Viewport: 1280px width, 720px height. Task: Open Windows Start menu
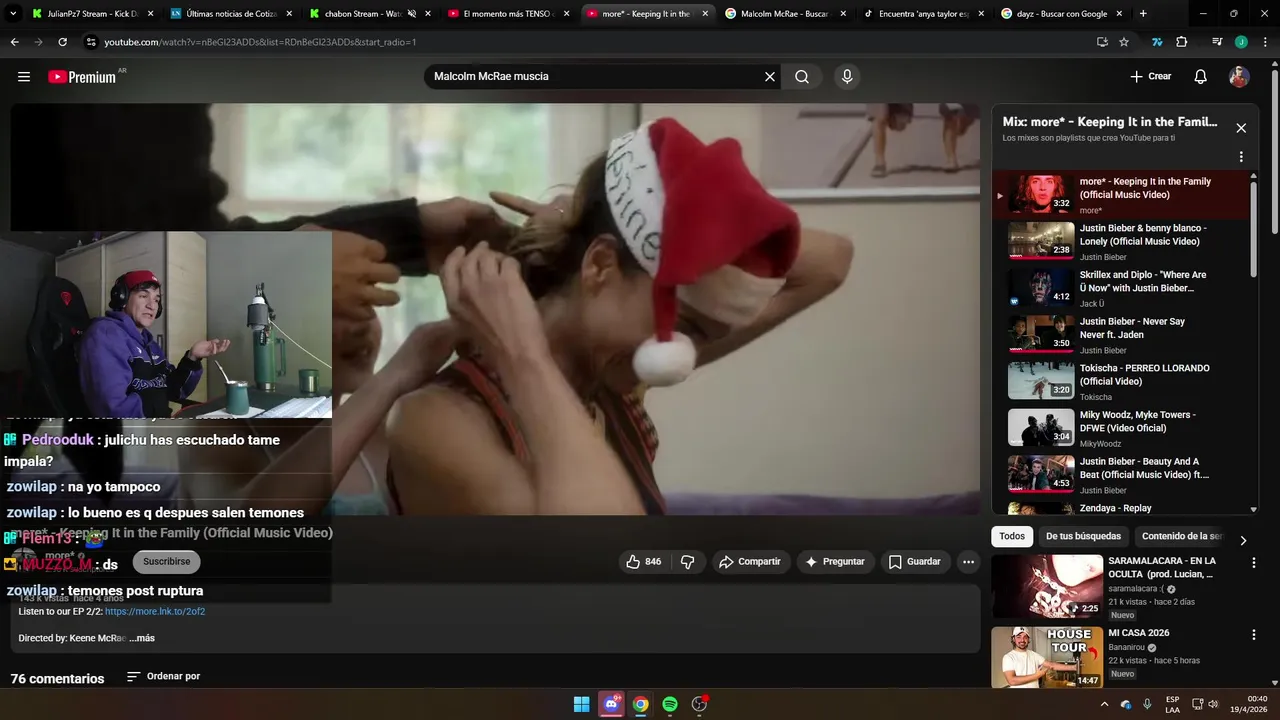point(581,704)
